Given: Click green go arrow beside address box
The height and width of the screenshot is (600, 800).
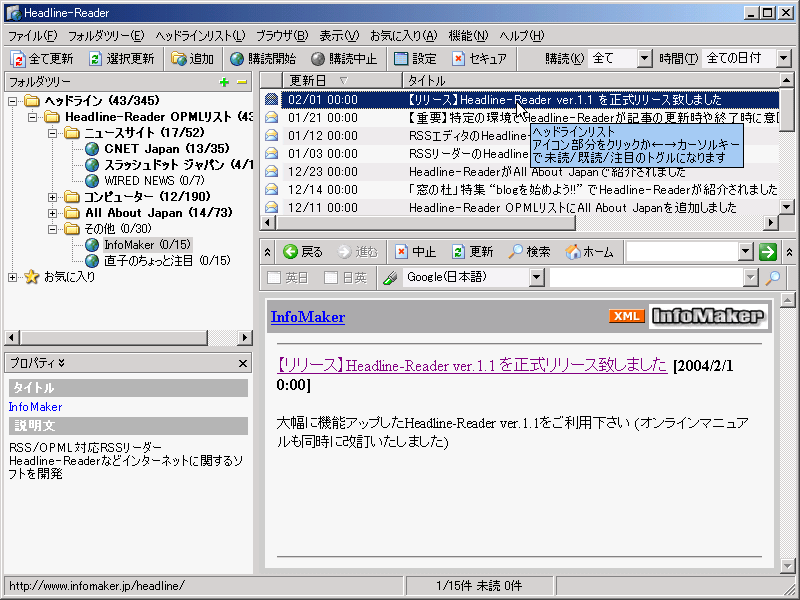Looking at the screenshot, I should coord(767,252).
